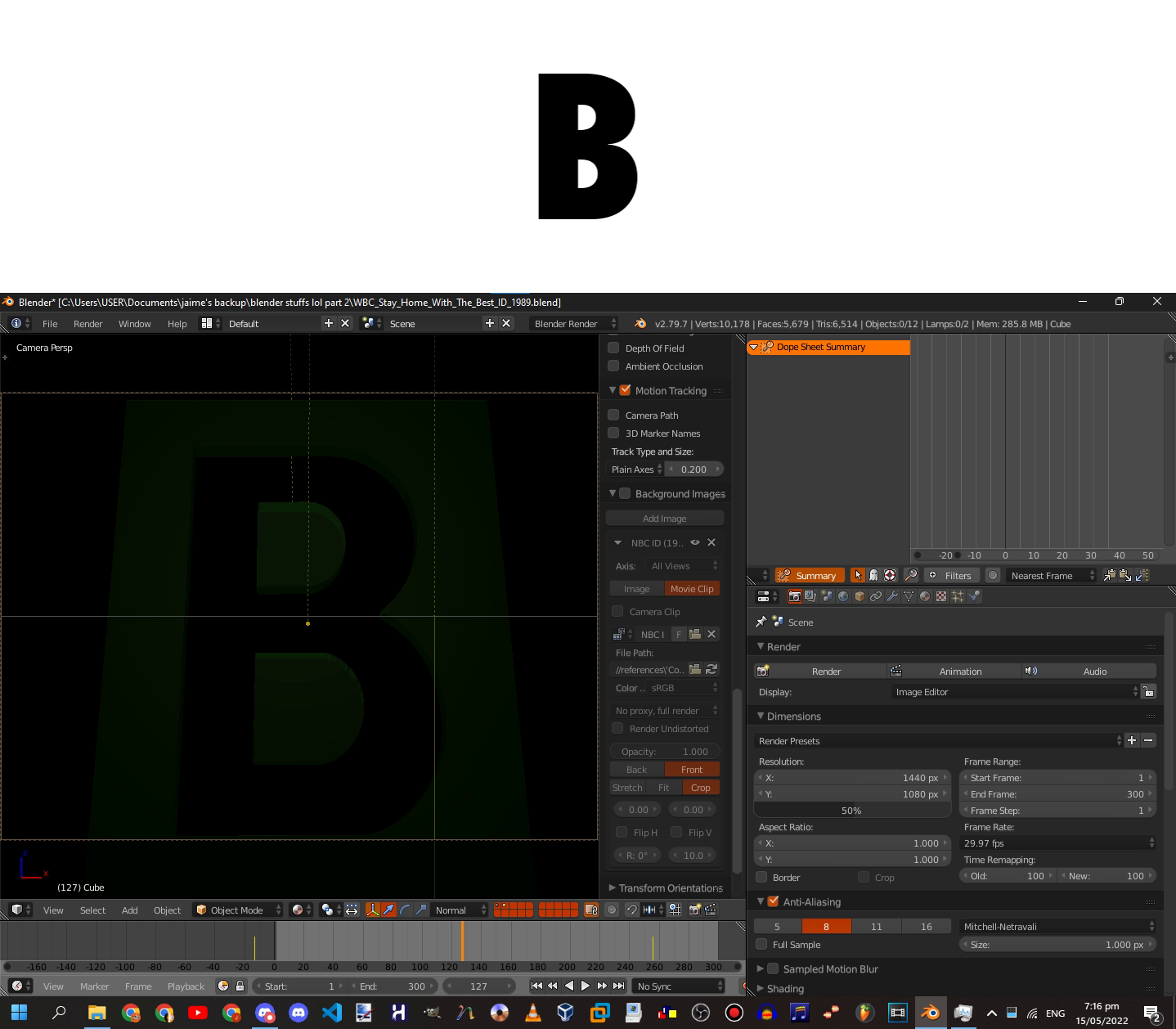Open the Help menu
1176x1029 pixels.
[177, 323]
